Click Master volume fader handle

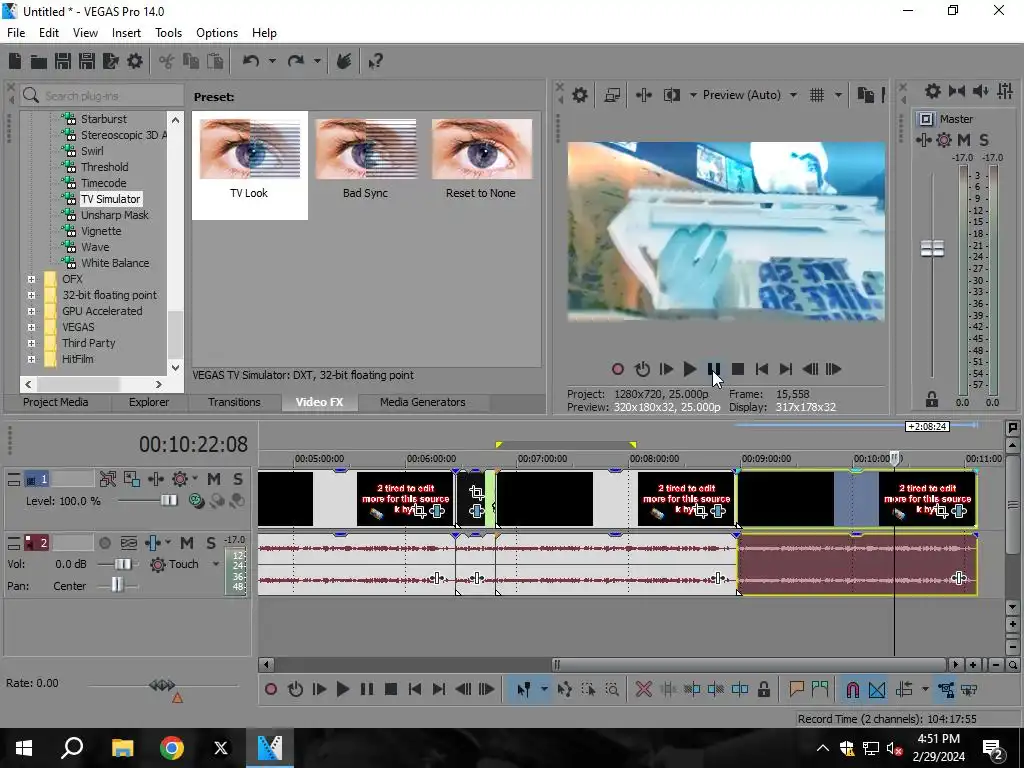932,248
